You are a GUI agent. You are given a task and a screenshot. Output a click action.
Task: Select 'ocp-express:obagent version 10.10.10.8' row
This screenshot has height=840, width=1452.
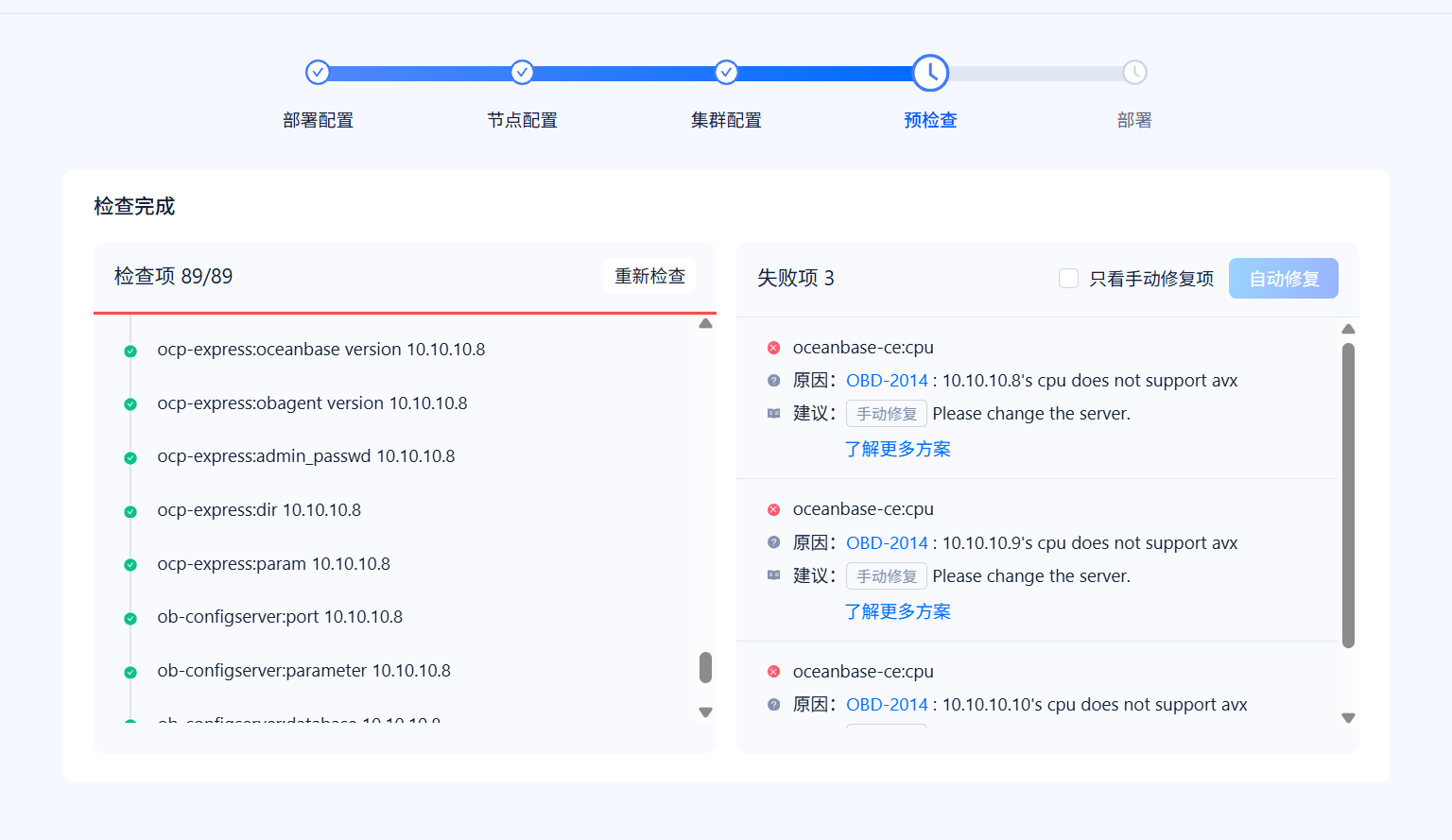click(x=312, y=403)
